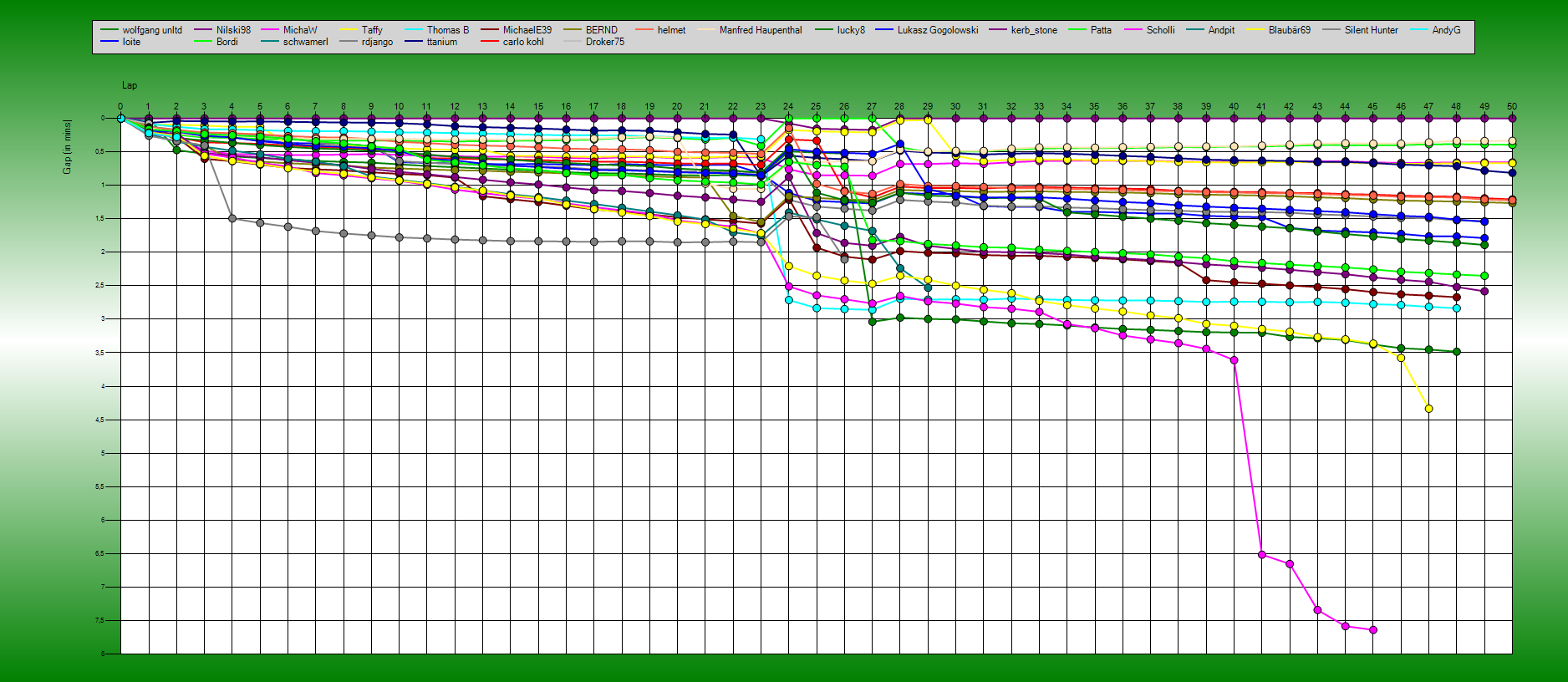Click the 'BERND' legend entry
The image size is (1568, 682).
pos(602,30)
